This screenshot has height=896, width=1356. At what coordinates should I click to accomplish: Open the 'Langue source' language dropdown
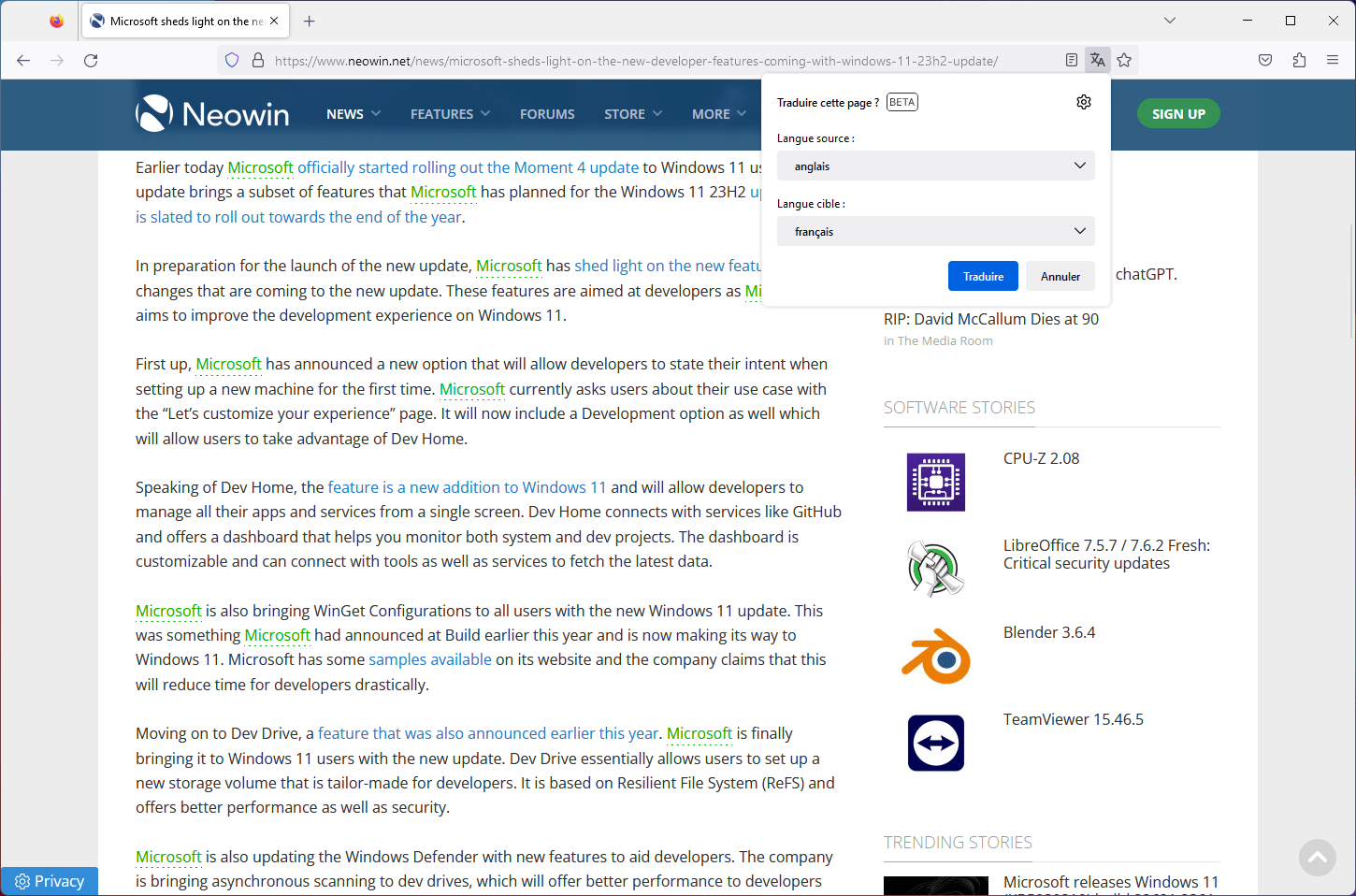[x=935, y=166]
